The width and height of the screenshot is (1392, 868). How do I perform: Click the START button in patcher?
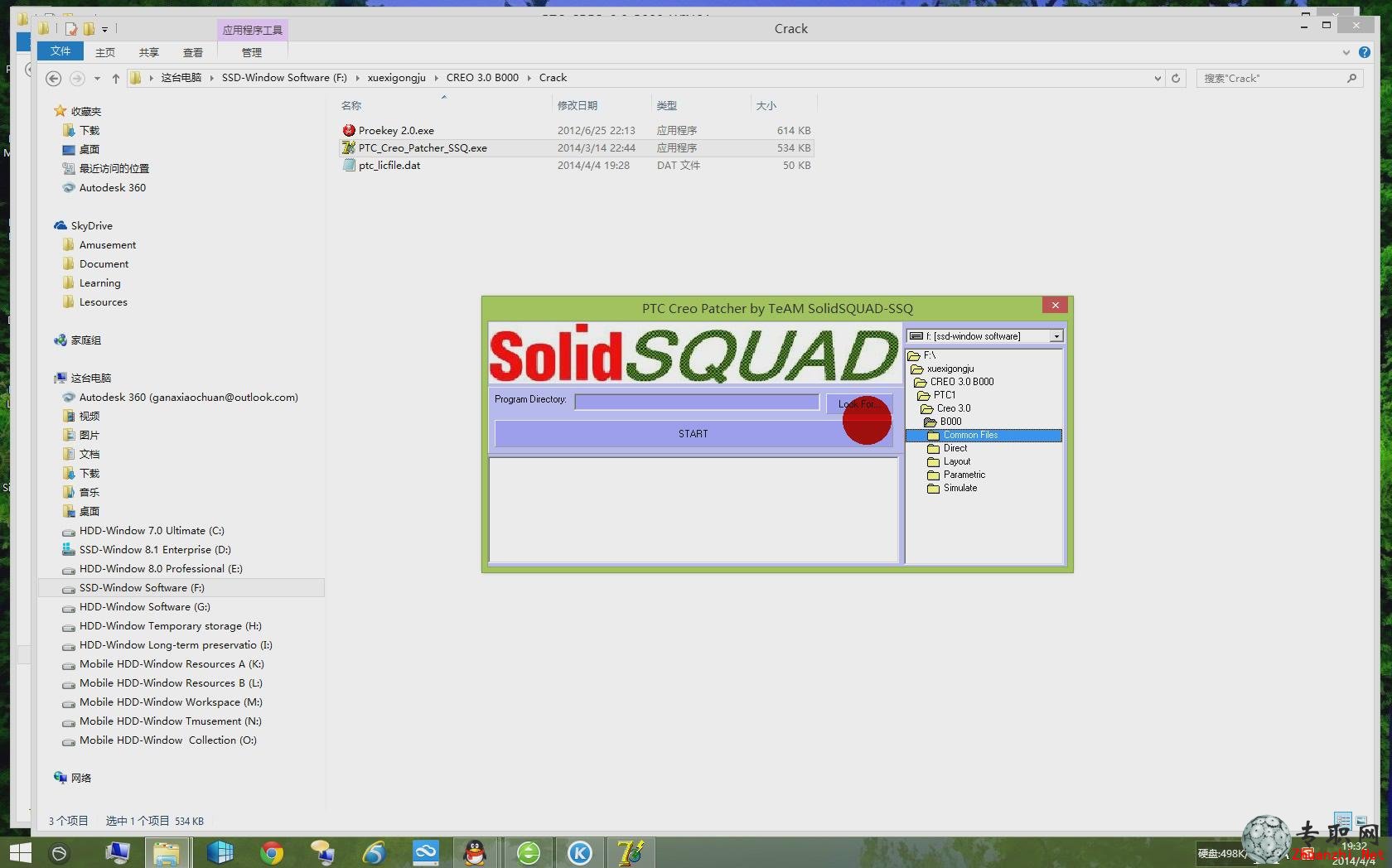[x=693, y=434]
